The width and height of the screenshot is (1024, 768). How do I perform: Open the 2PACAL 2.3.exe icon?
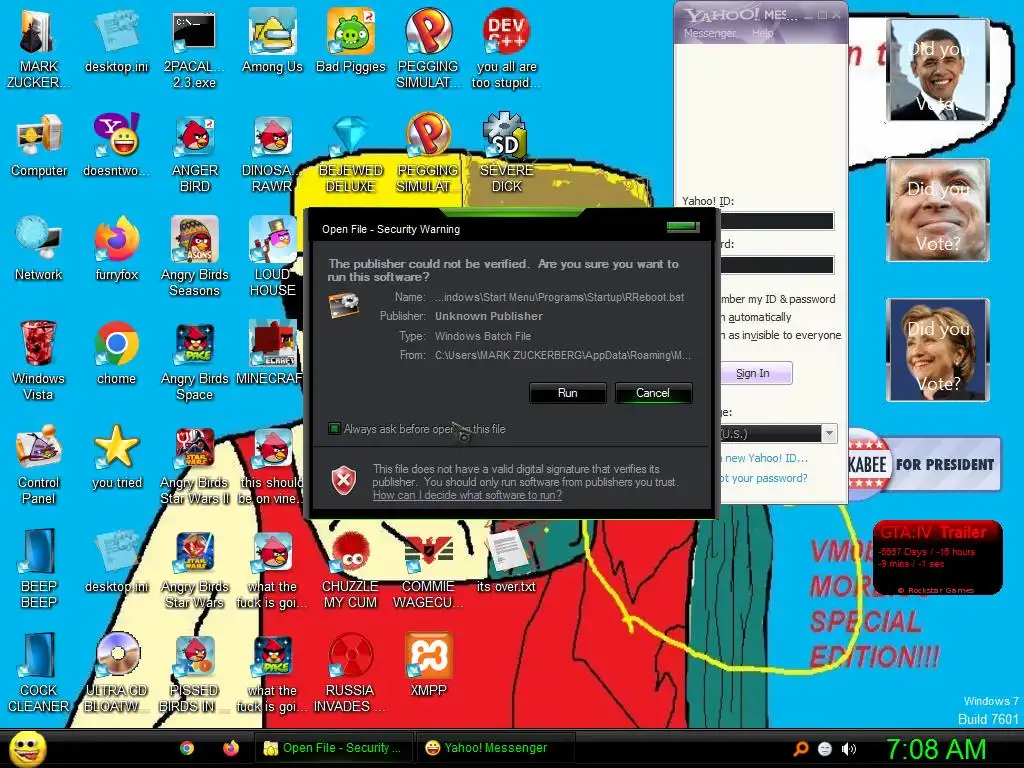pos(195,49)
